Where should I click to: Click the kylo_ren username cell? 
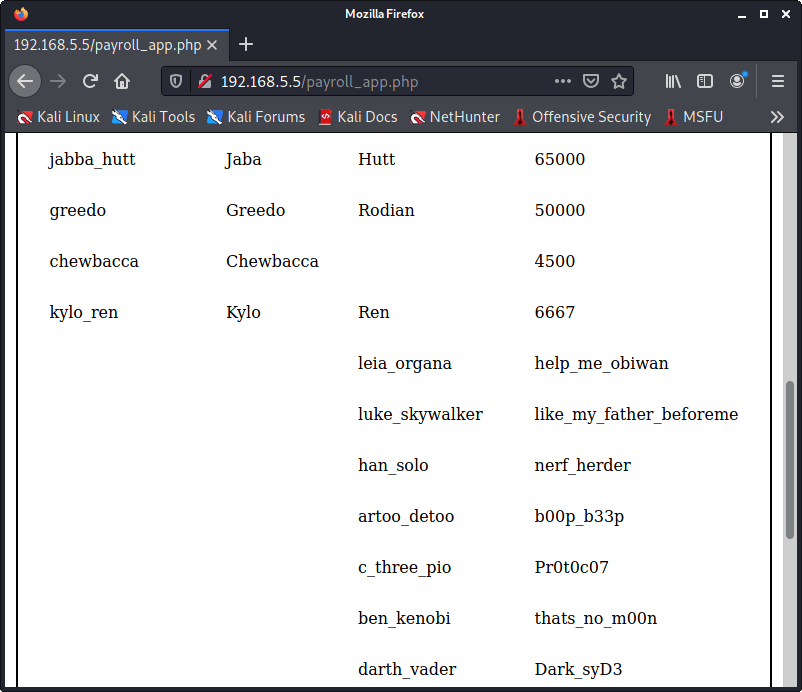(84, 312)
